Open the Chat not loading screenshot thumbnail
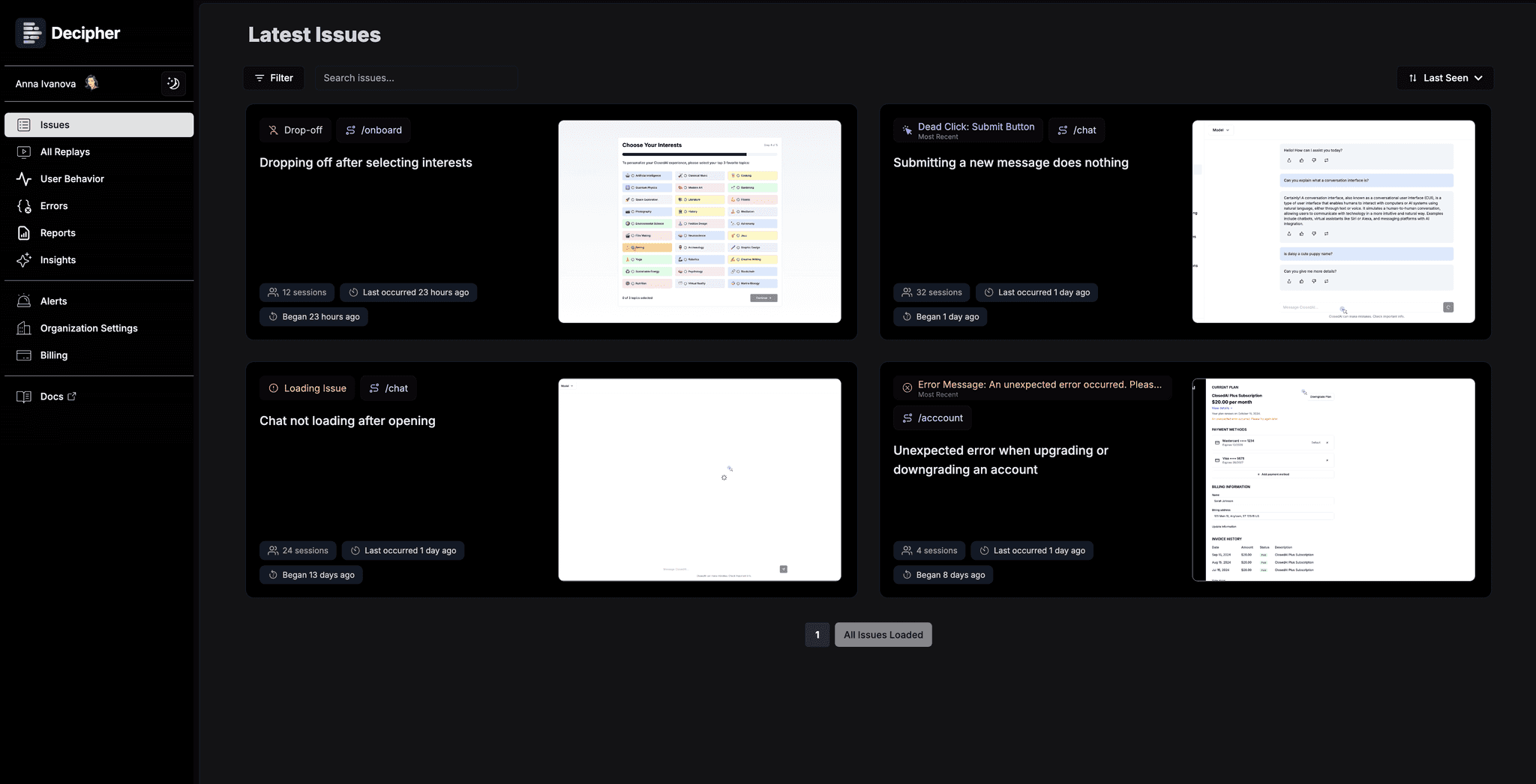1536x784 pixels. click(x=699, y=479)
